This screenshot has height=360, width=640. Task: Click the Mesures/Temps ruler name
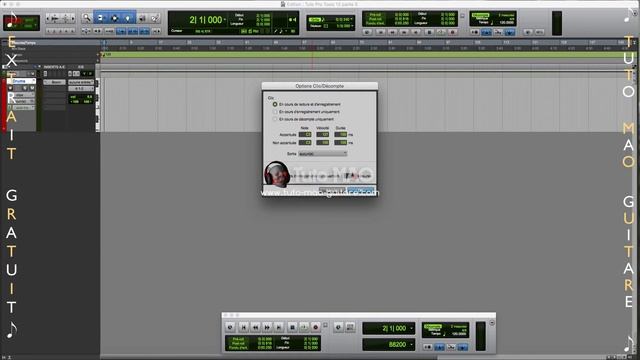click(x=25, y=43)
